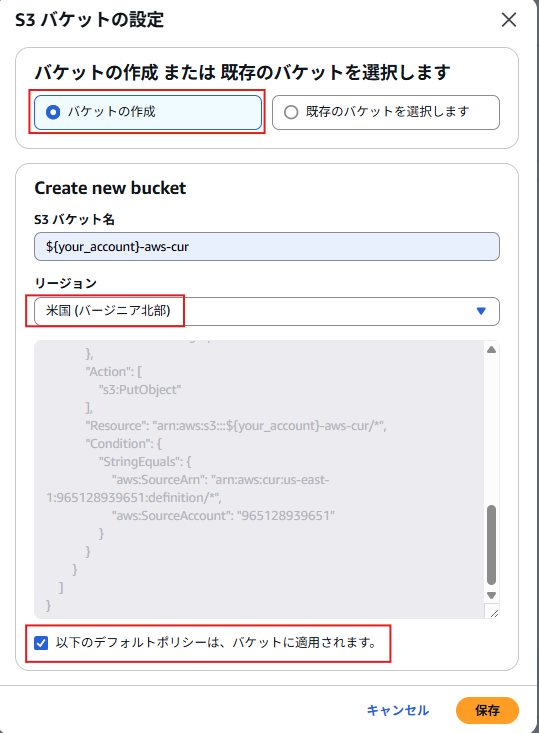This screenshot has height=733, width=539.
Task: Toggle the default policy applied checkbox
Action: tap(41, 643)
